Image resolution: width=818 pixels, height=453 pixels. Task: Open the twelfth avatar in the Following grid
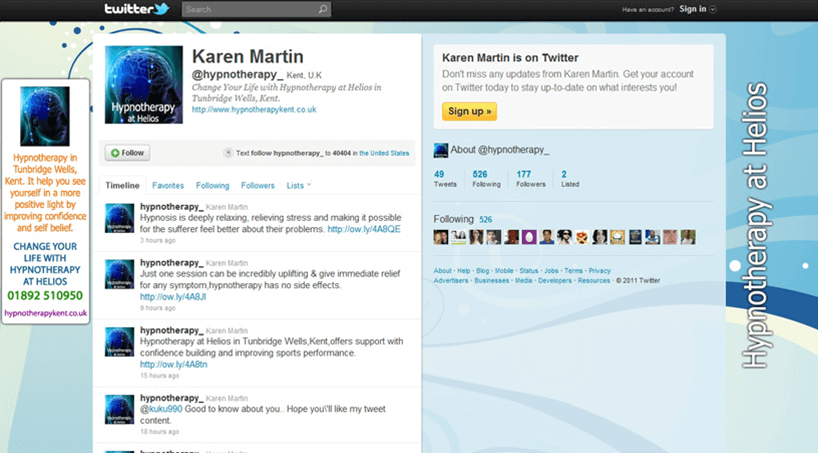coord(635,237)
